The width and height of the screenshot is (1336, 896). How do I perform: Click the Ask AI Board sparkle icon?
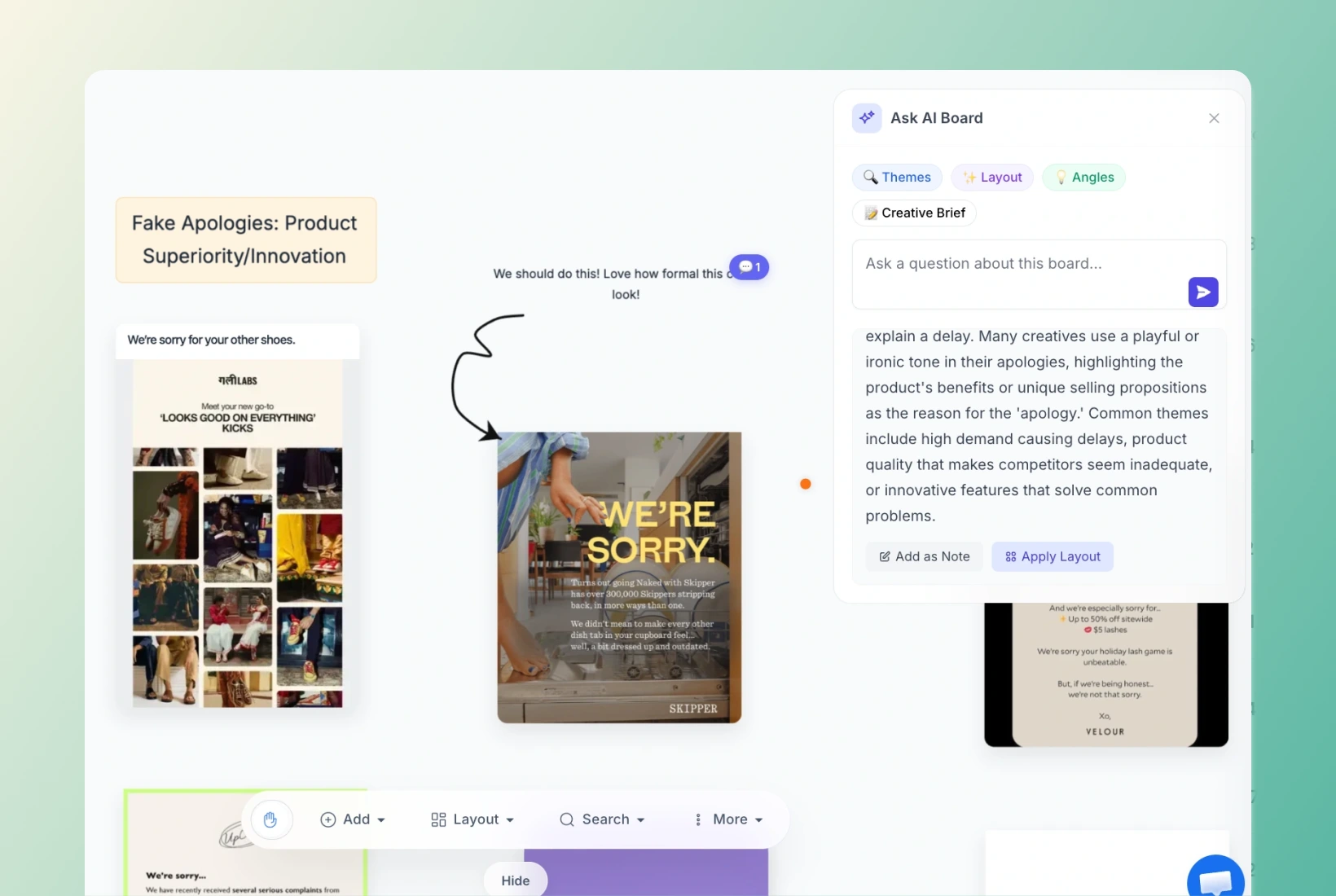(867, 118)
